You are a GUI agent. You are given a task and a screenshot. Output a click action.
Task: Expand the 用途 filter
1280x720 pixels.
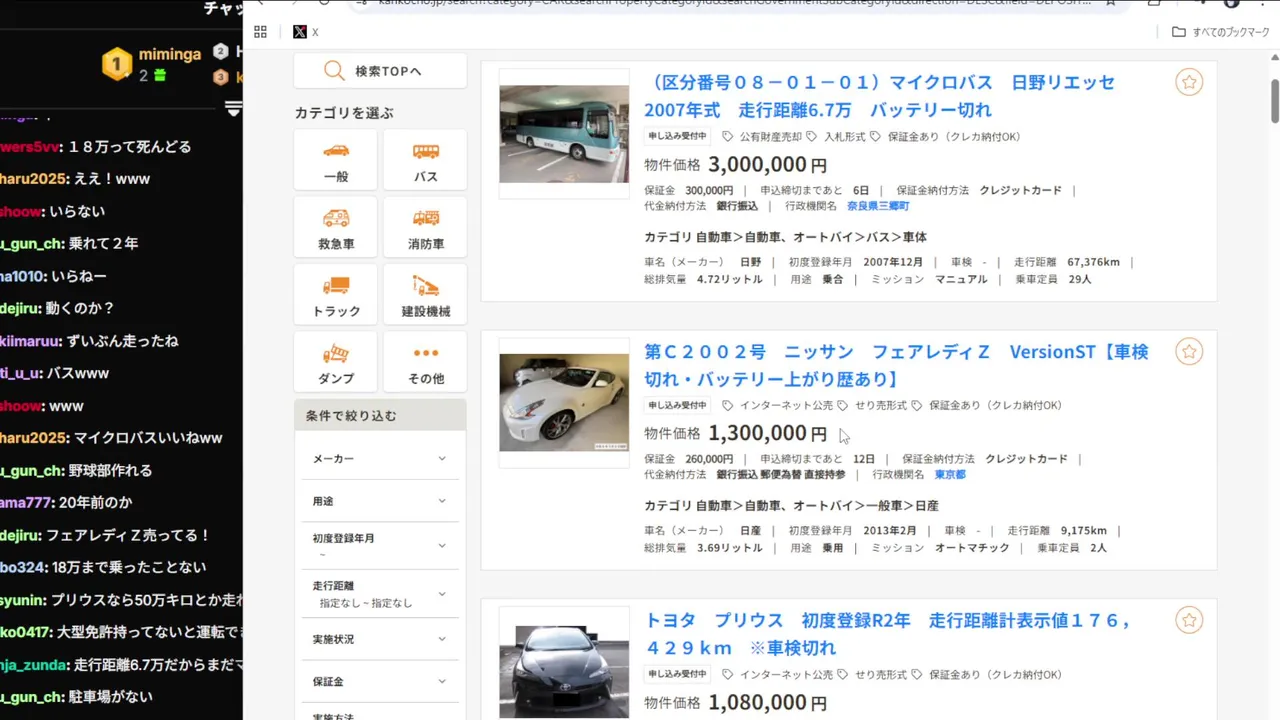380,501
